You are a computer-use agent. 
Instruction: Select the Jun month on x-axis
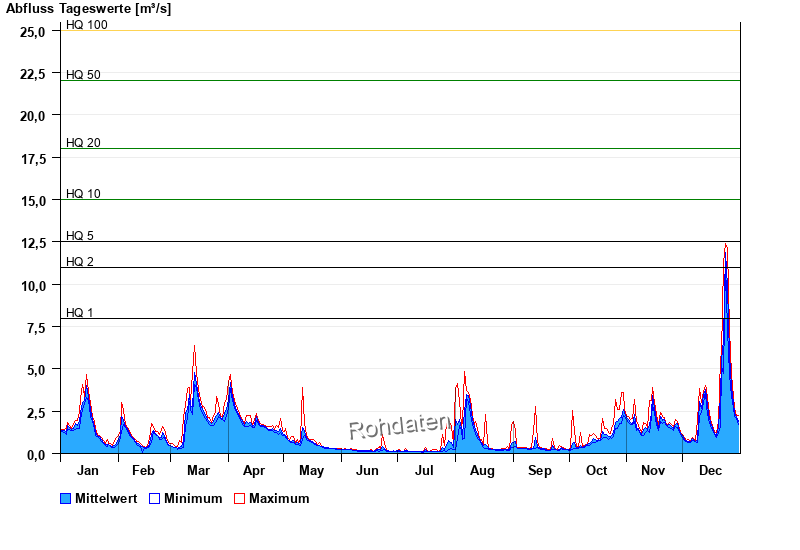(368, 471)
